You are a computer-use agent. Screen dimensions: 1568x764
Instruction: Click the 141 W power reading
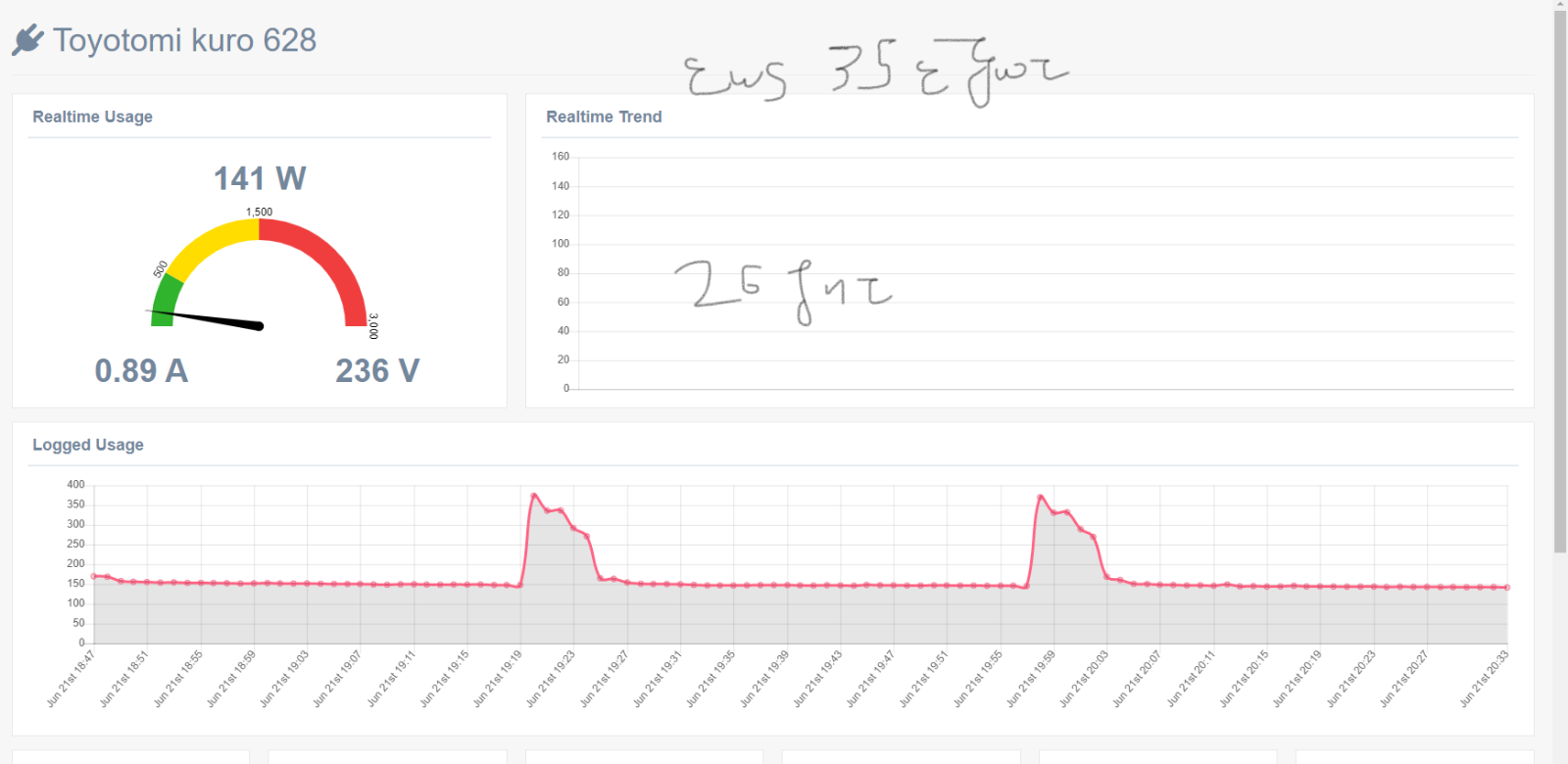260,178
